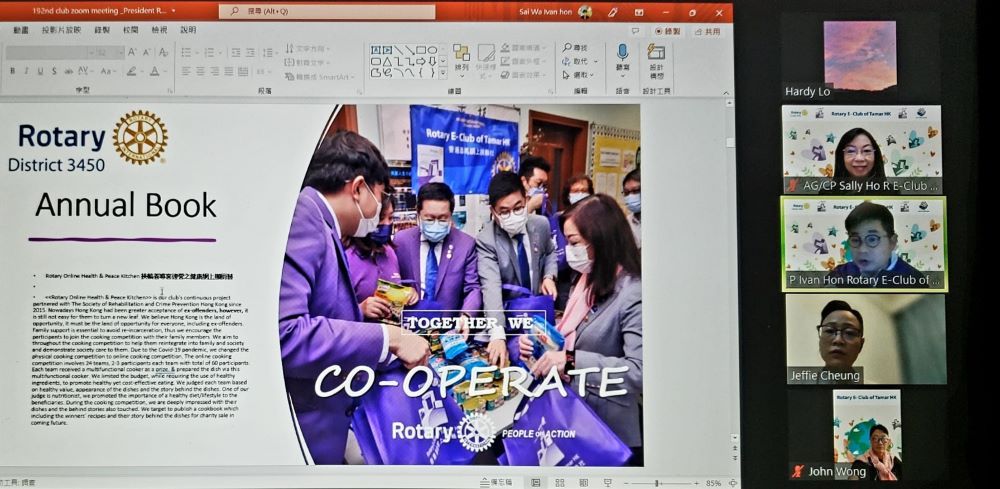1000x489 pixels.
Task: Open the character spacing AV dropdown
Action: tap(85, 71)
